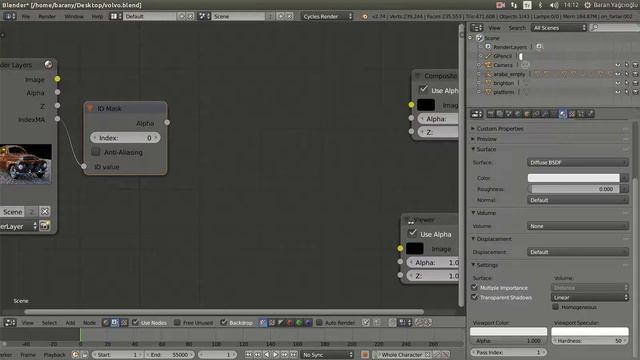
Task: Open the node editor Node menu
Action: pyautogui.click(x=89, y=322)
